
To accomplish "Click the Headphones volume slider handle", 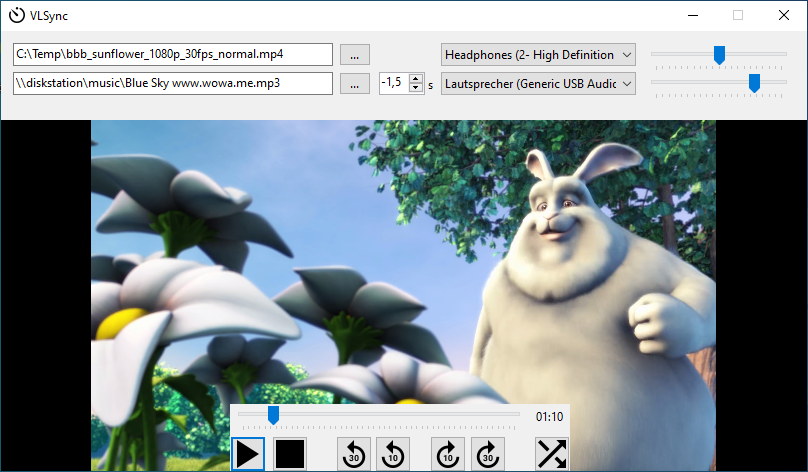I will coord(719,55).
